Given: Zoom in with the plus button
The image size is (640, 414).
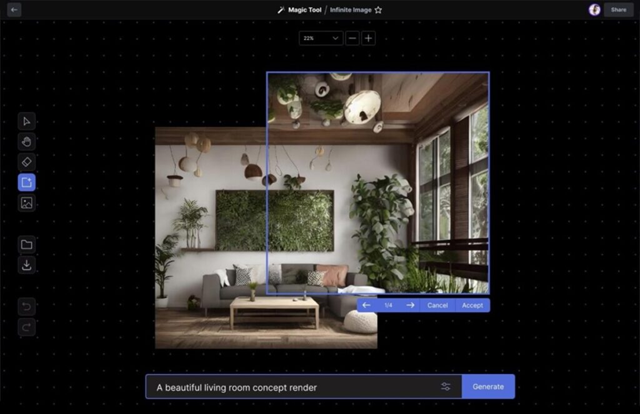Looking at the screenshot, I should click(x=369, y=38).
